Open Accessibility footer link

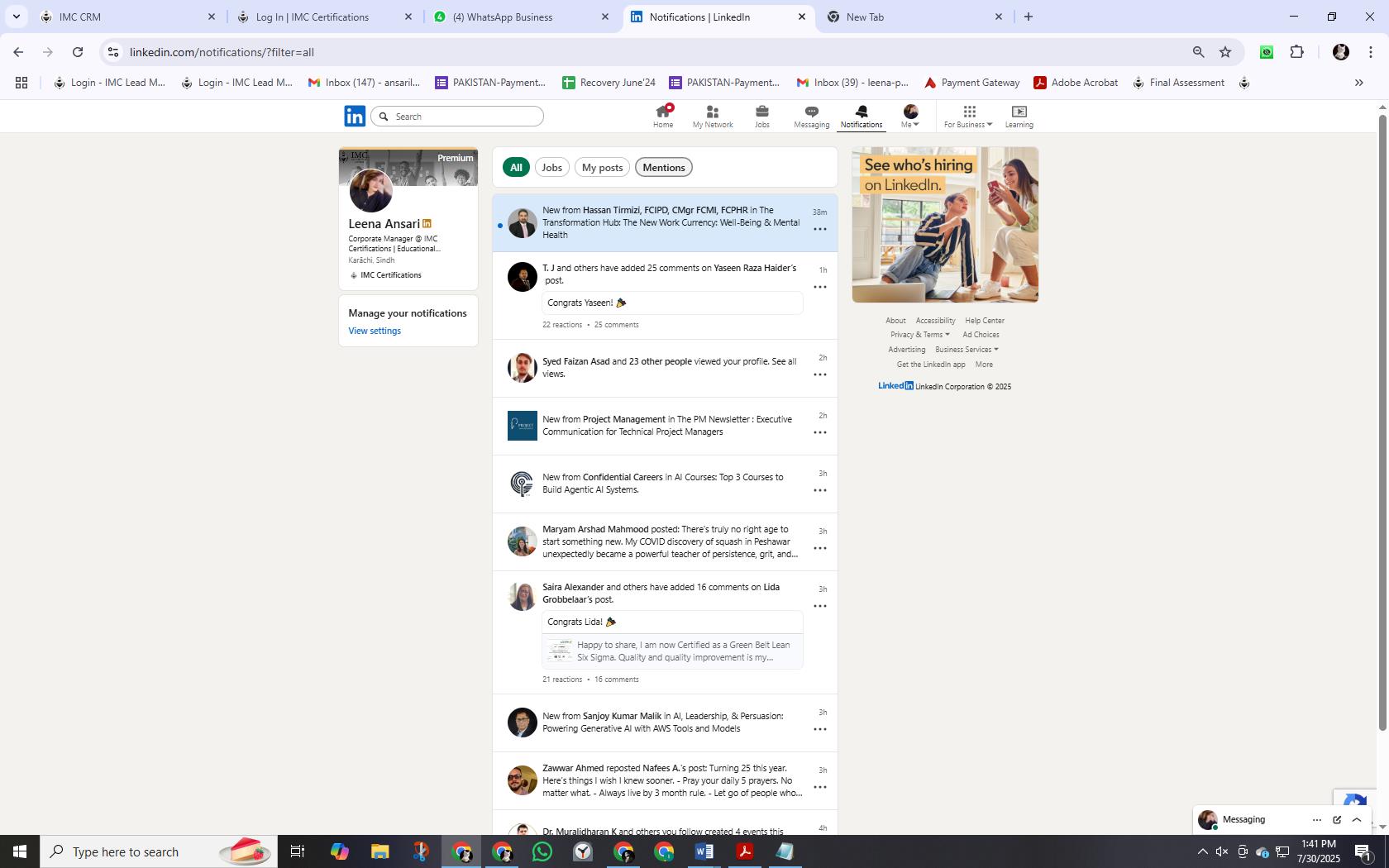coord(935,321)
